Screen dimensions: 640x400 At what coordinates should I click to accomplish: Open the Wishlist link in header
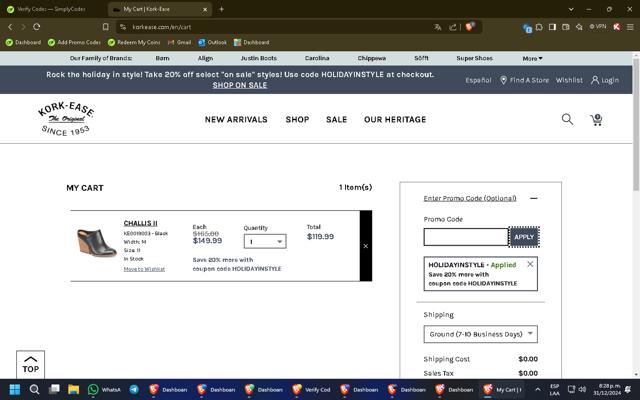(569, 80)
